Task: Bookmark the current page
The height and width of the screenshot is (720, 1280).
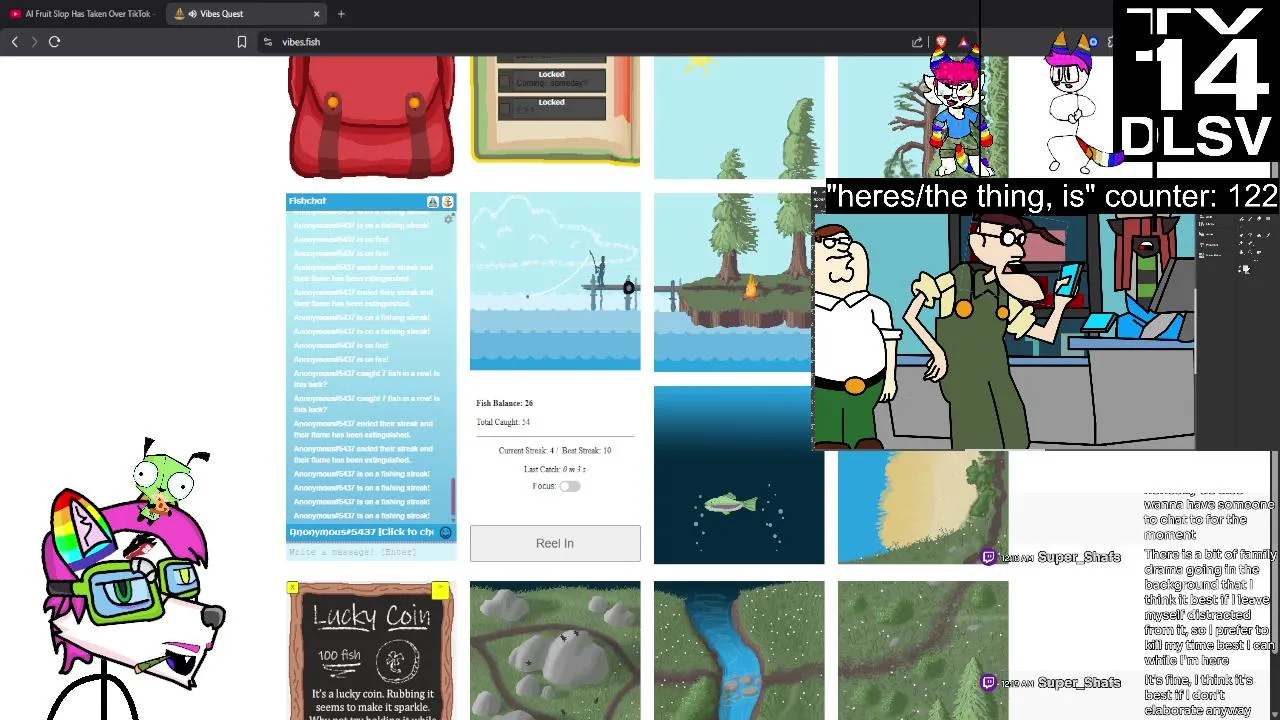Action: 241,42
